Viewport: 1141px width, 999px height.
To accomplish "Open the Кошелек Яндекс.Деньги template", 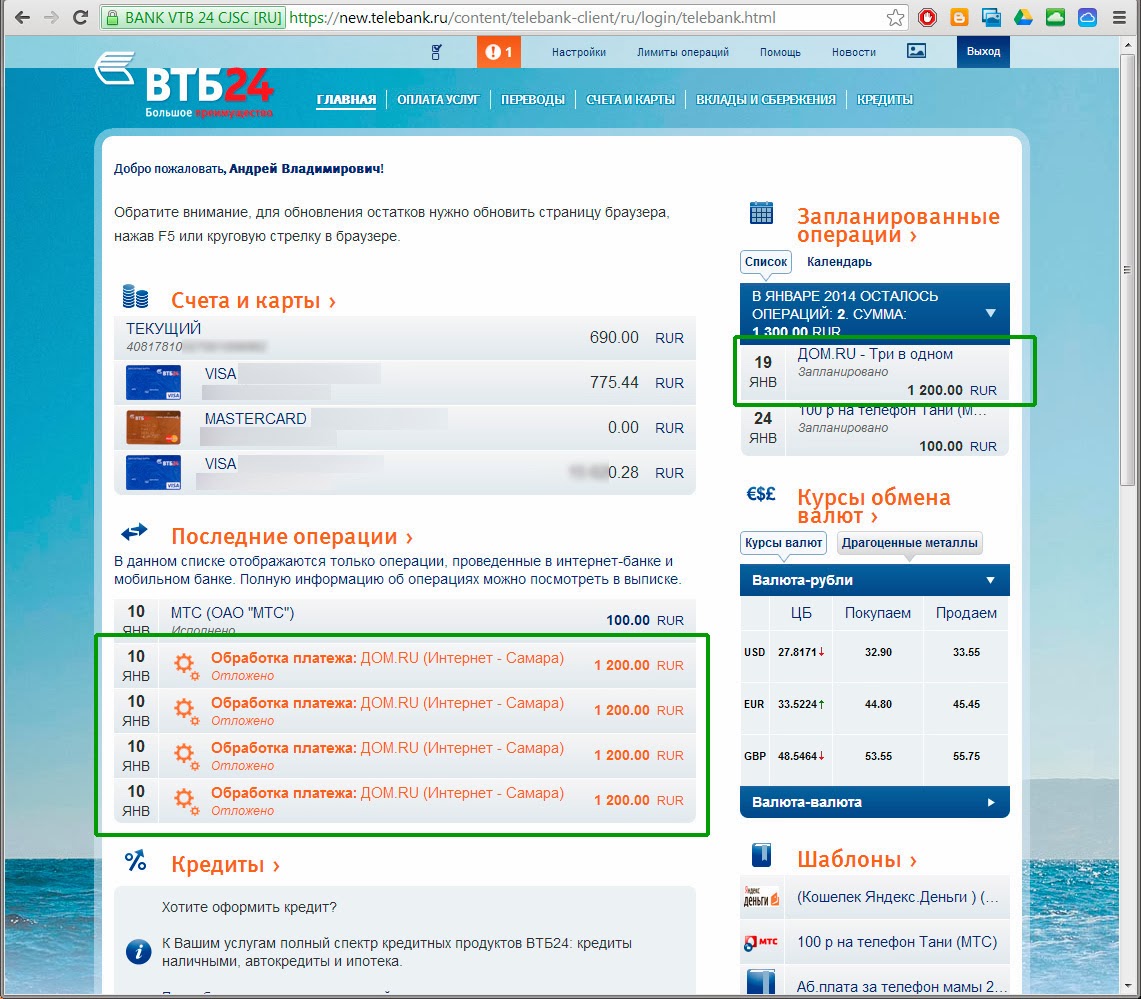I will click(x=875, y=897).
